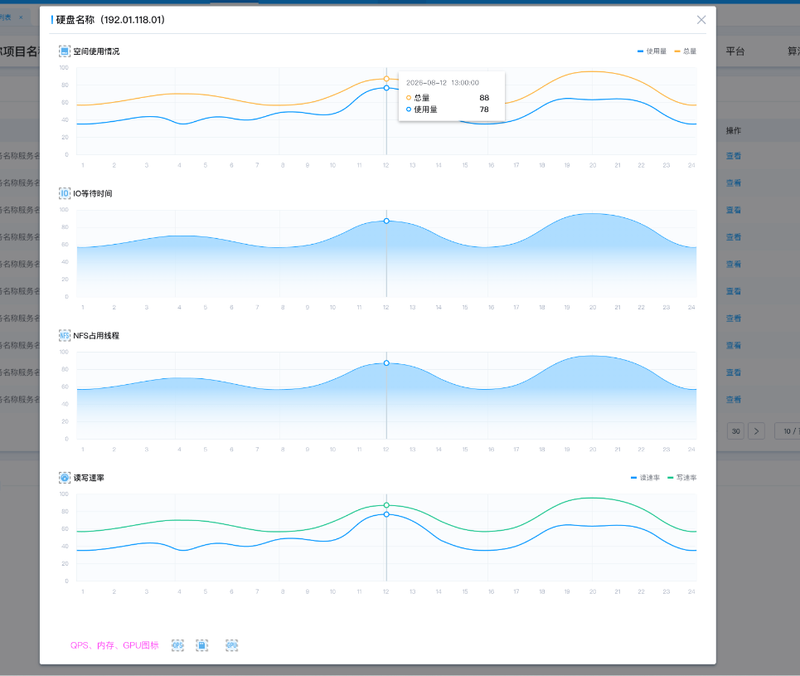The height and width of the screenshot is (676, 800).
Task: Select page 30 in pagination
Action: pos(736,431)
